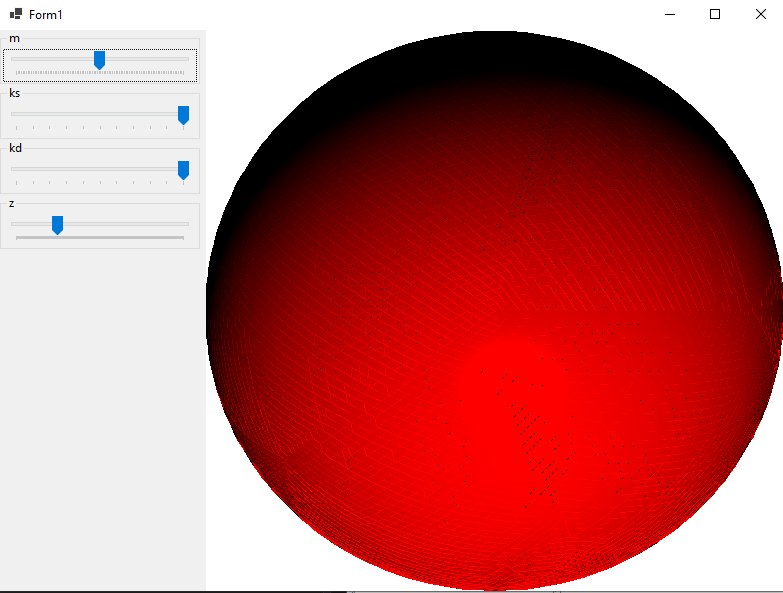Click the Form1 application icon in title bar

point(16,14)
